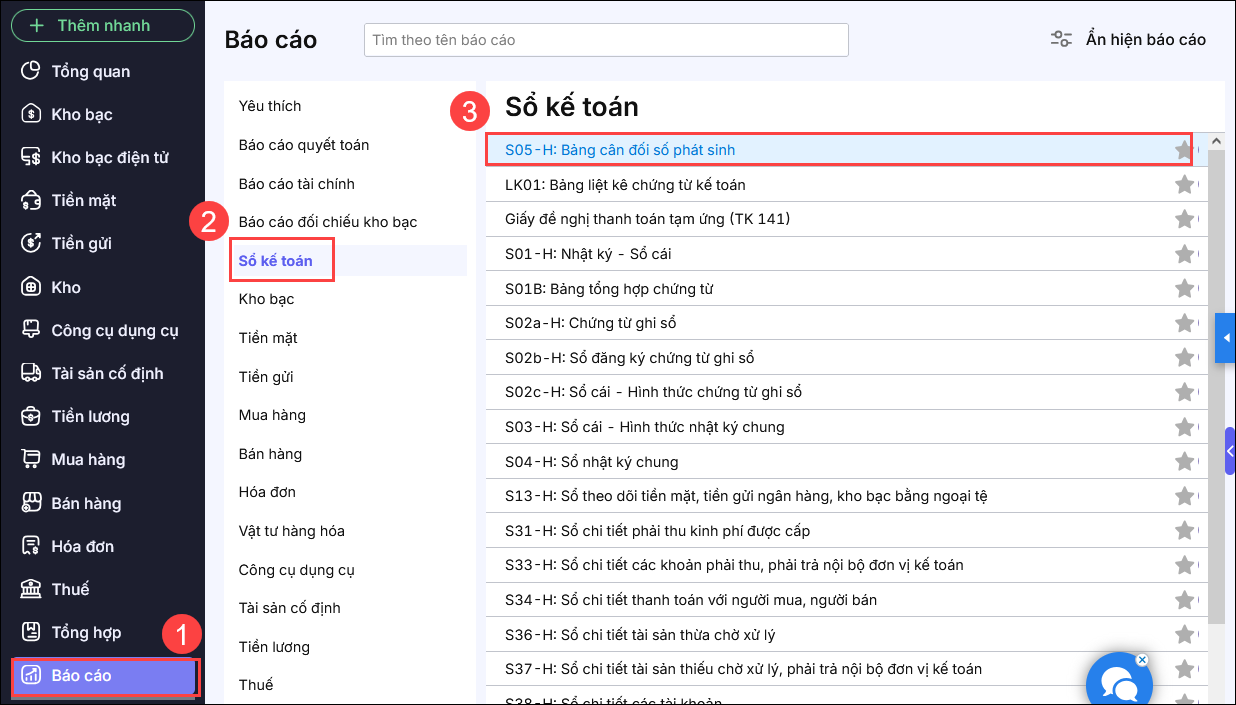Click the Ẩn hiện báo cáo filter icon
The width and height of the screenshot is (1236, 705).
(1061, 40)
